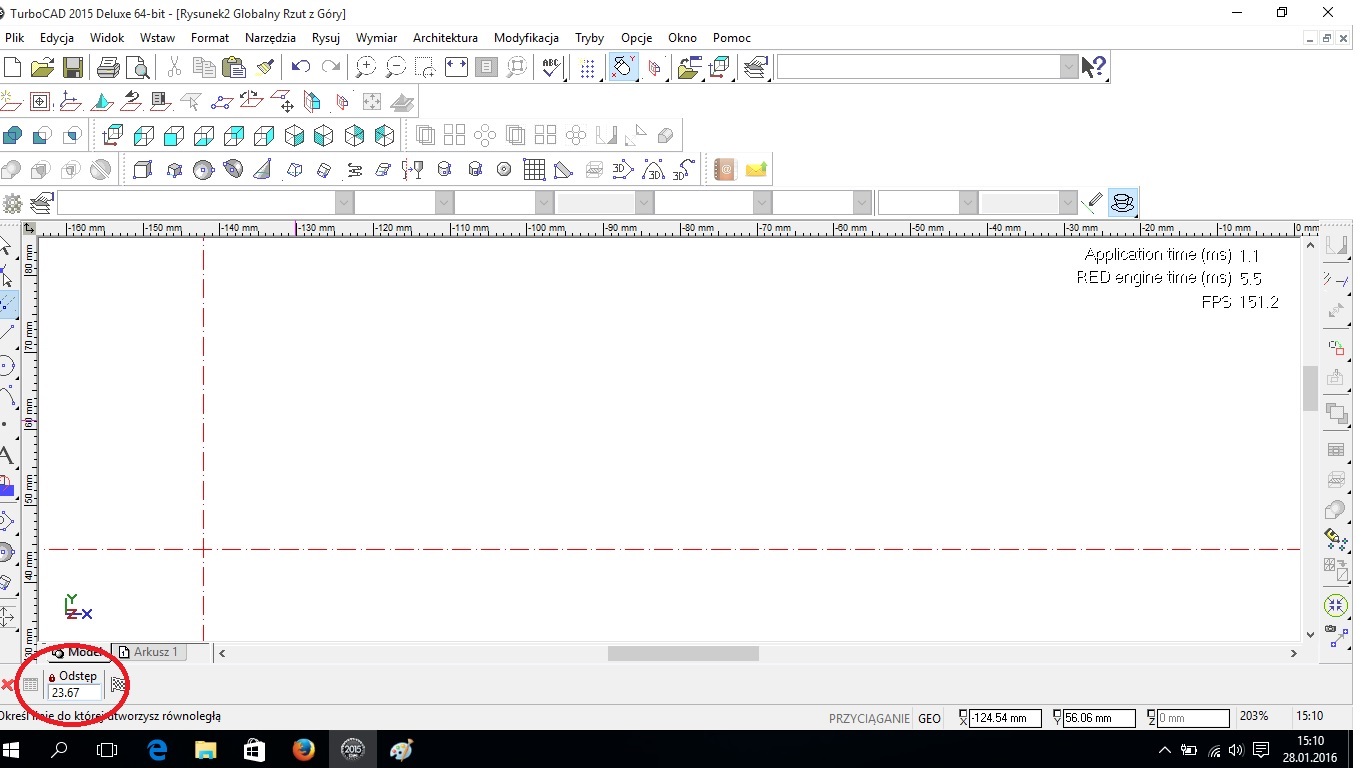Viewport: 1366px width, 768px height.
Task: Toggle the PRZYCIĄGANIE snap mode
Action: (868, 718)
